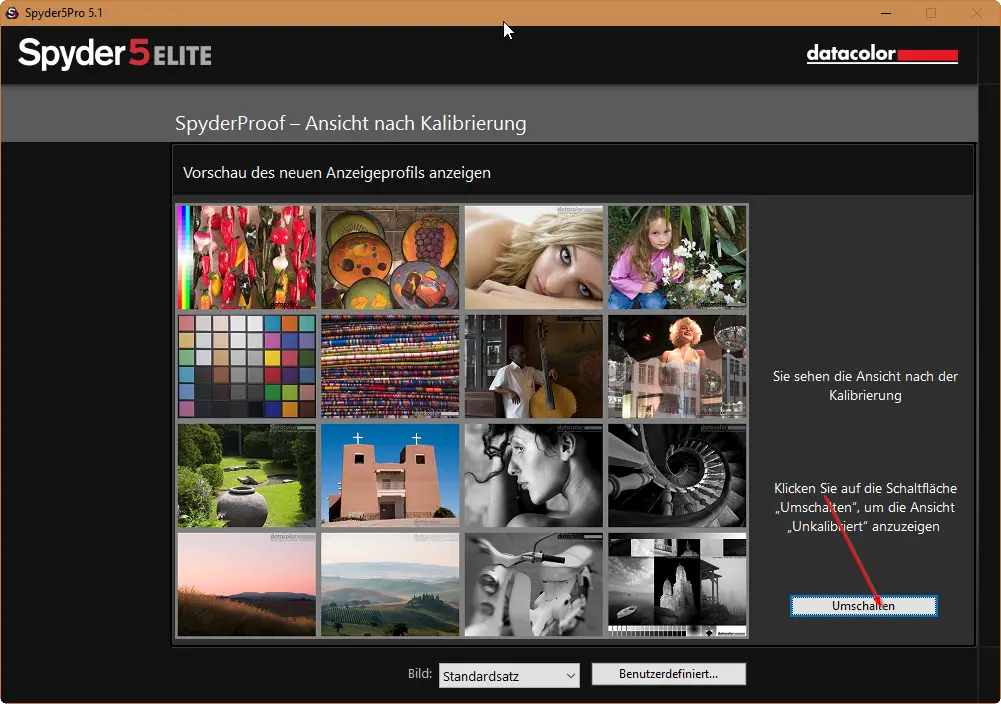The image size is (1001, 704).
Task: Select the colorful striped textiles thumbnail
Action: [x=390, y=366]
